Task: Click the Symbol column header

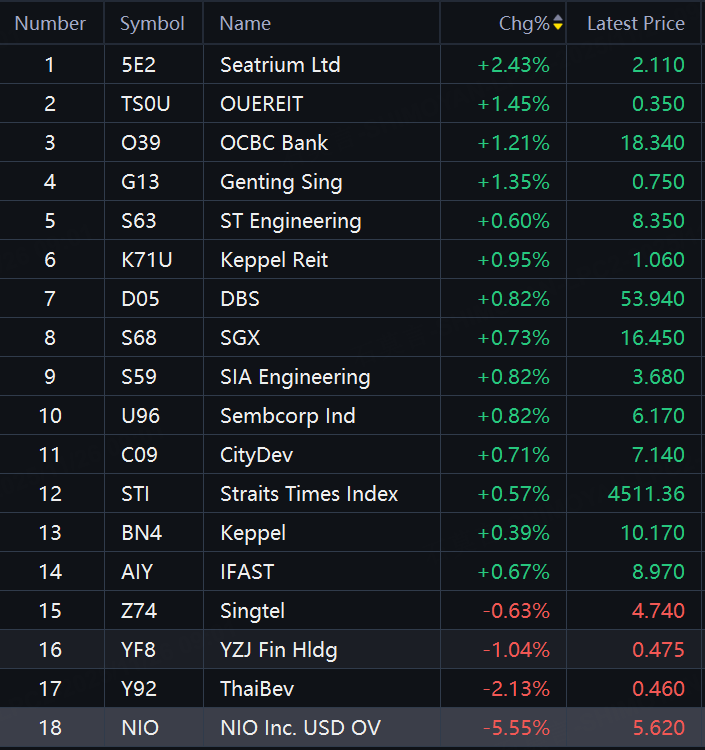Action: click(152, 23)
